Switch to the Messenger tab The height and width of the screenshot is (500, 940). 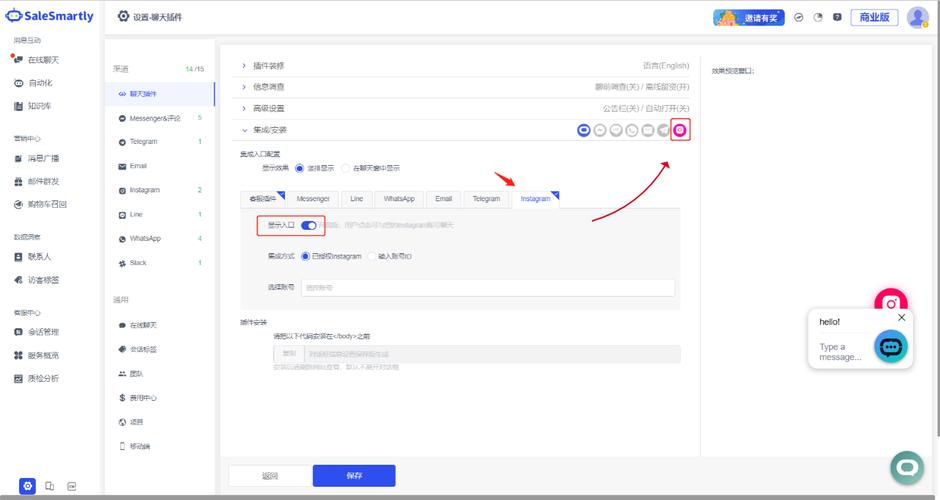click(313, 199)
